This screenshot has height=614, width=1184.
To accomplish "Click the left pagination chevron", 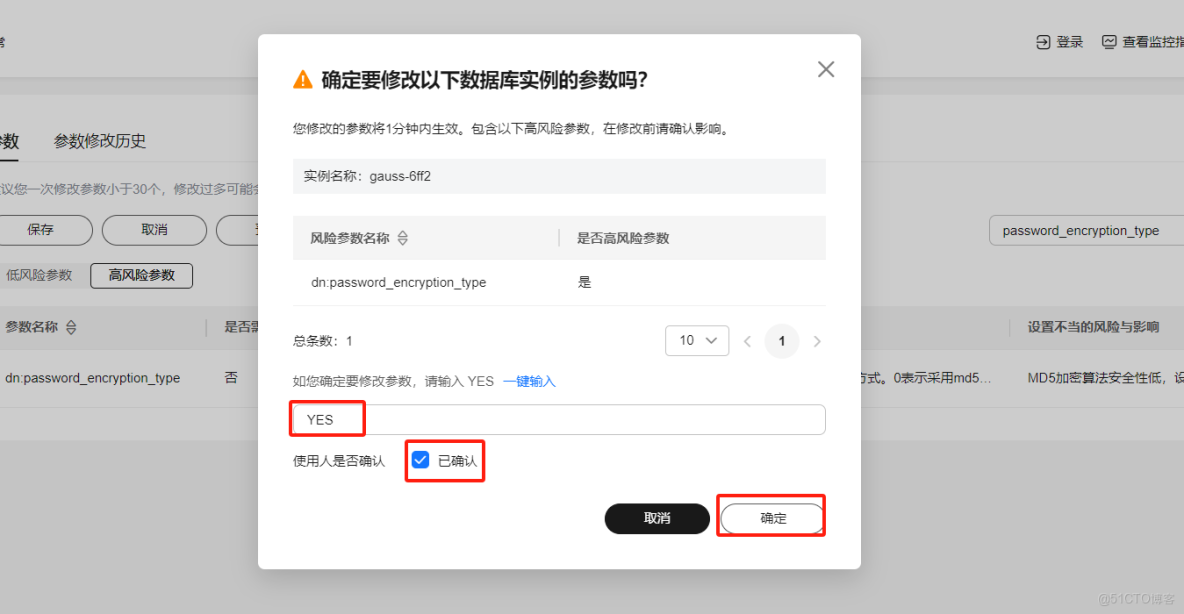I will tap(748, 340).
